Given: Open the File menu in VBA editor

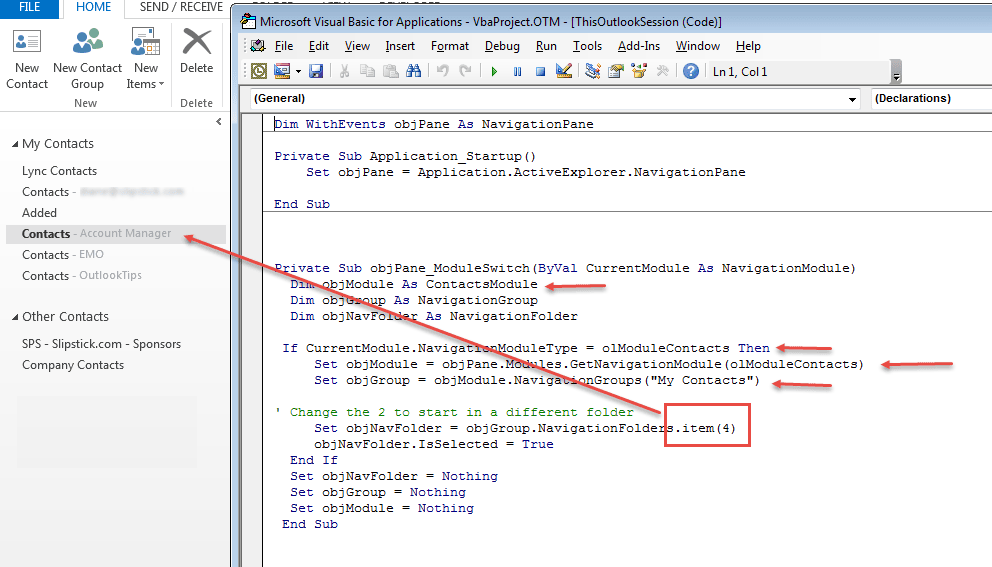Looking at the screenshot, I should [284, 46].
